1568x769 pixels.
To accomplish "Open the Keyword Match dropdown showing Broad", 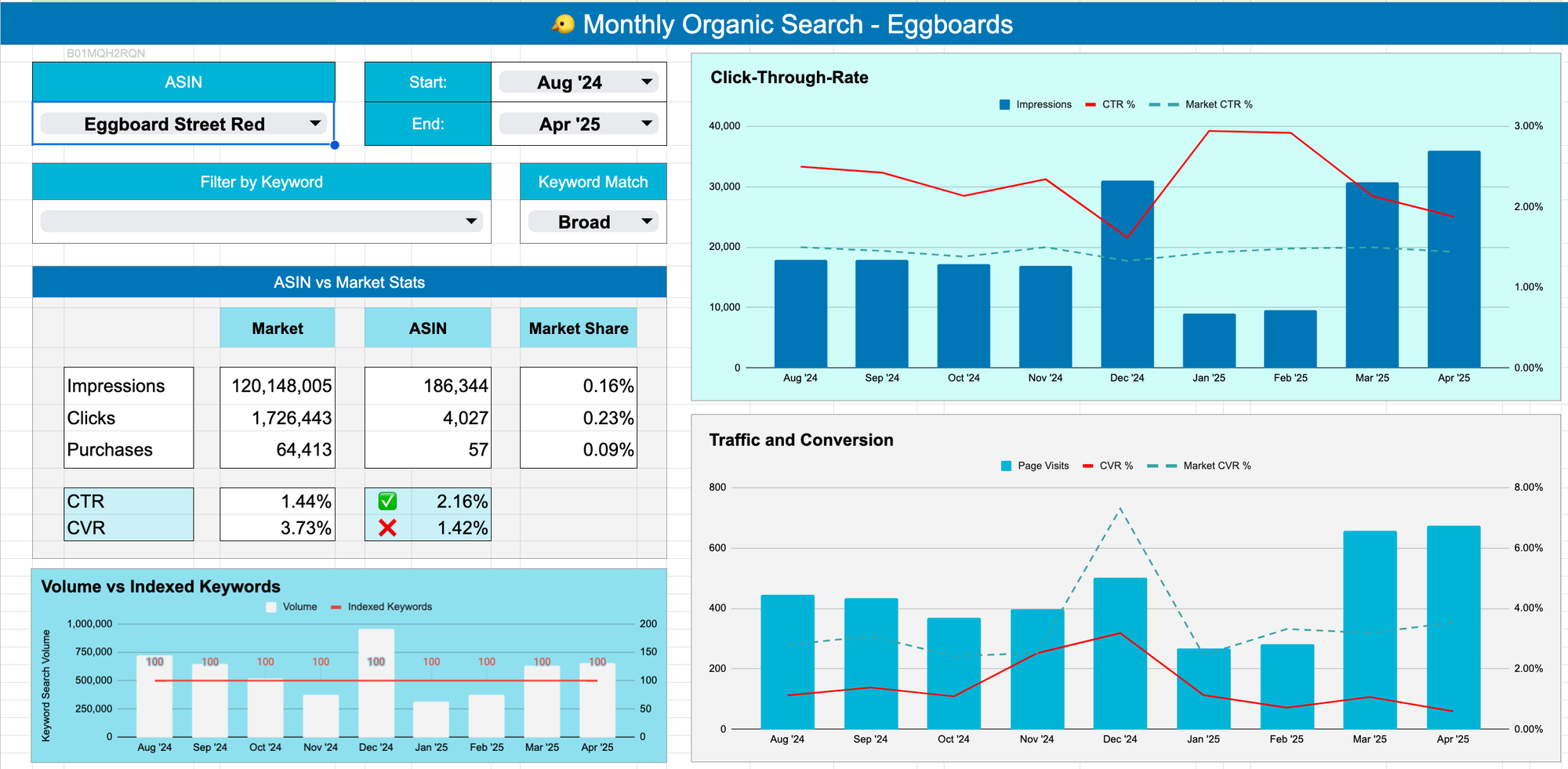I will 593,222.
